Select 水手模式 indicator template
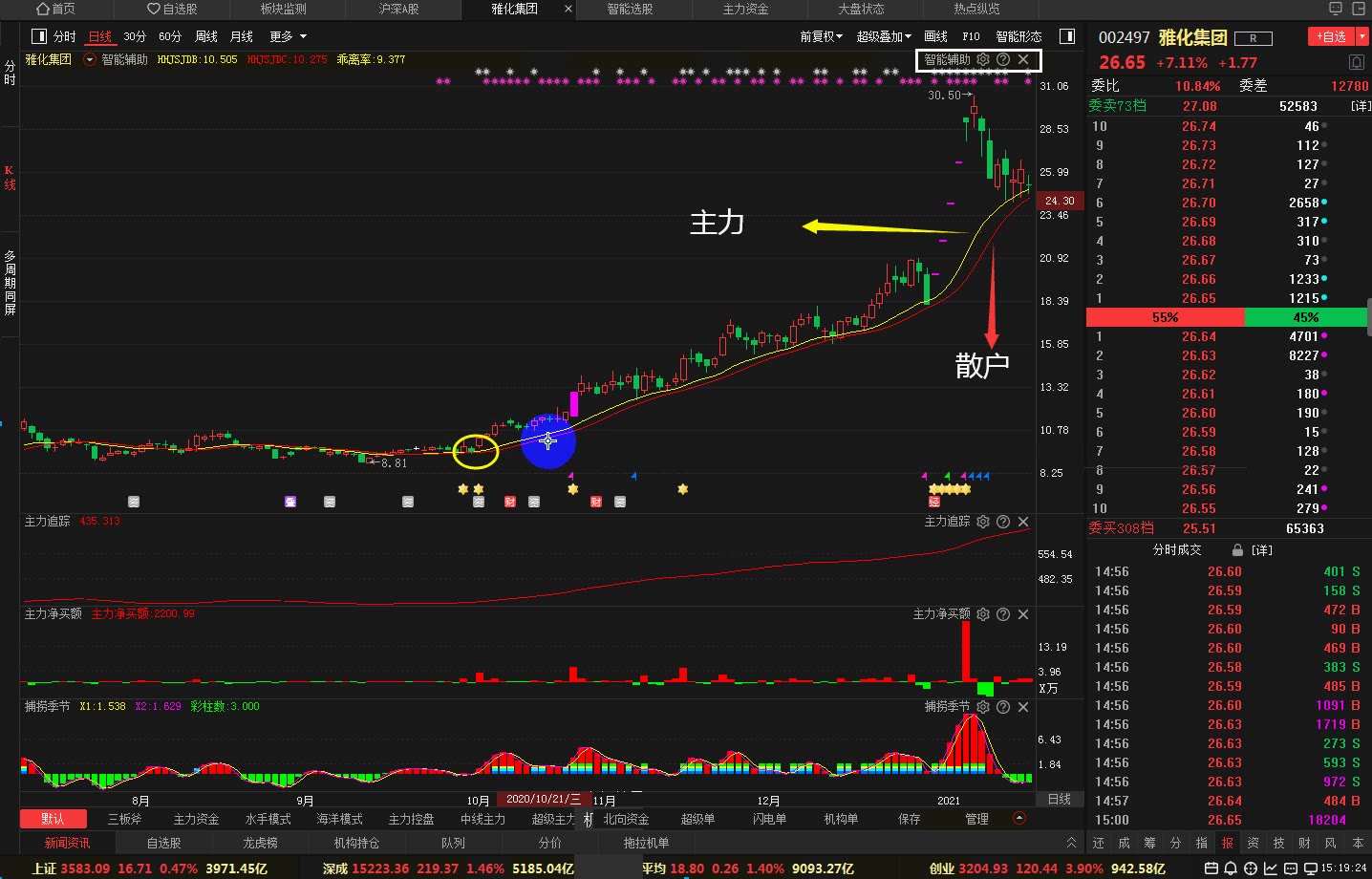The width and height of the screenshot is (1372, 879). pos(268,819)
